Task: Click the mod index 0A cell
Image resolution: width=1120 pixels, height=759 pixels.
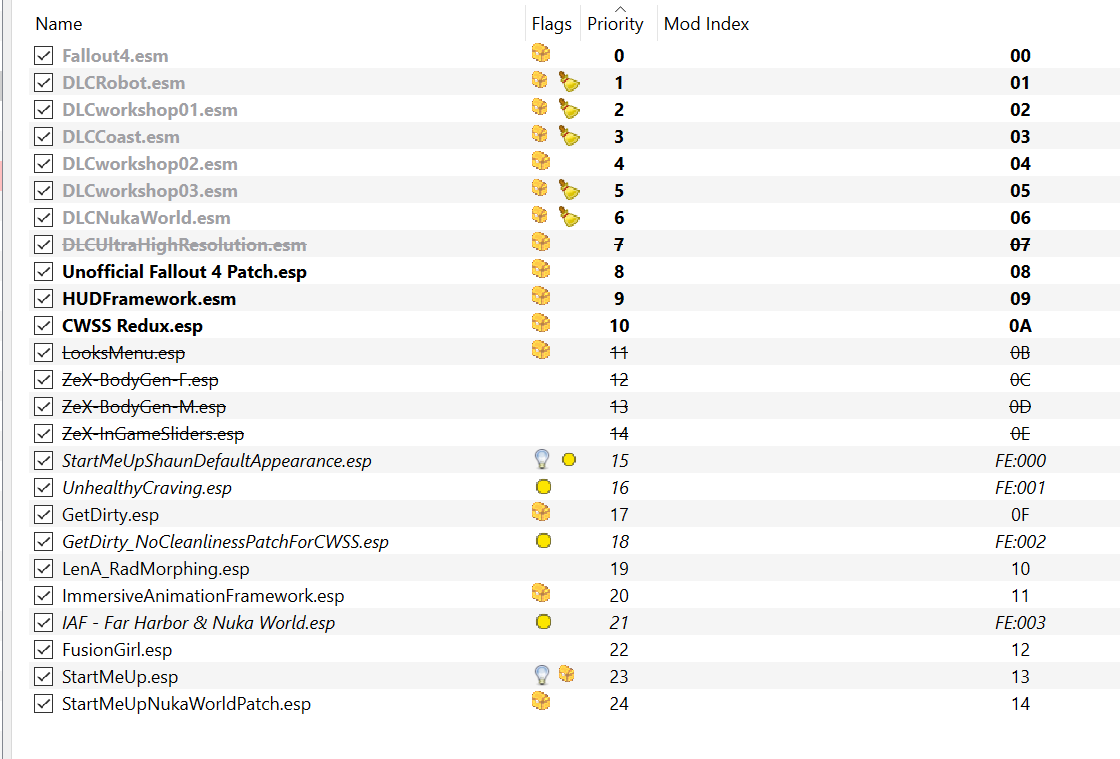Action: [x=1020, y=326]
